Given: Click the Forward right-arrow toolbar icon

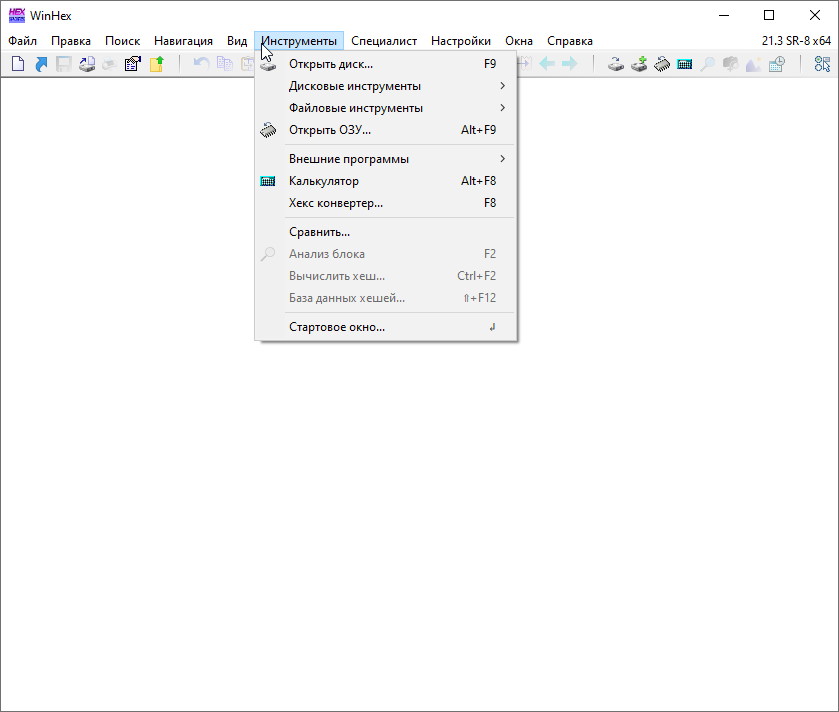Looking at the screenshot, I should coord(570,64).
